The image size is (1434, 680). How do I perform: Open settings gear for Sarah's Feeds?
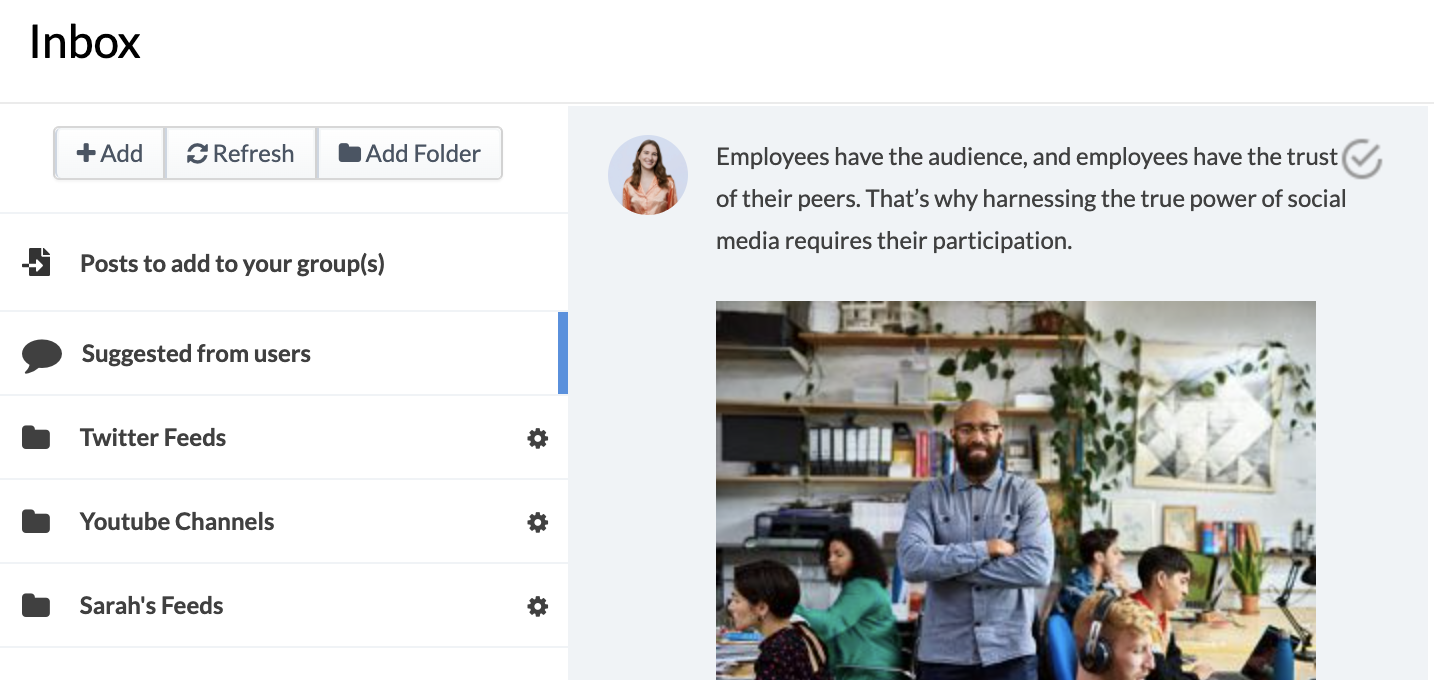click(538, 606)
